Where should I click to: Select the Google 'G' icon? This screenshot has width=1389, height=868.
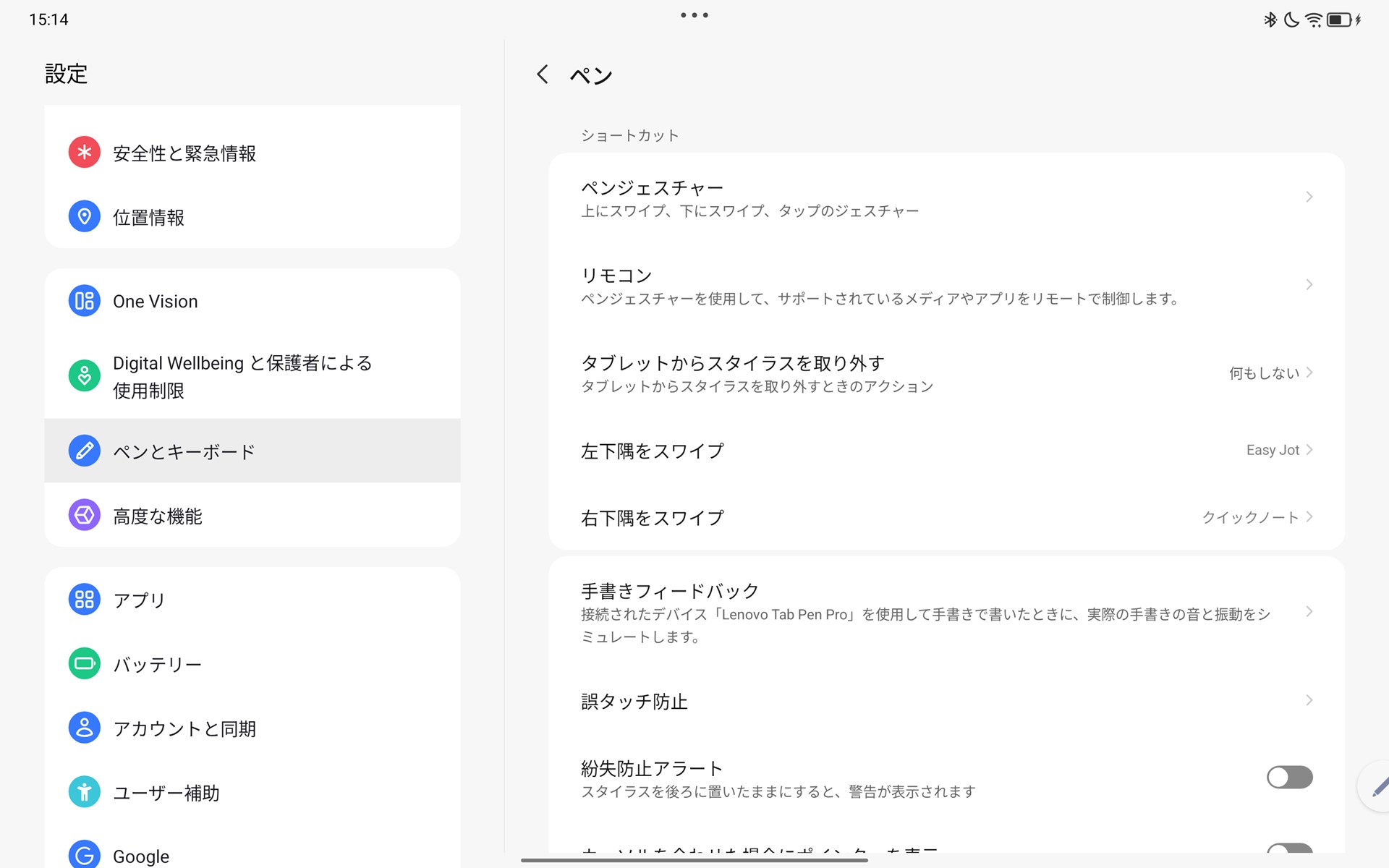(84, 854)
